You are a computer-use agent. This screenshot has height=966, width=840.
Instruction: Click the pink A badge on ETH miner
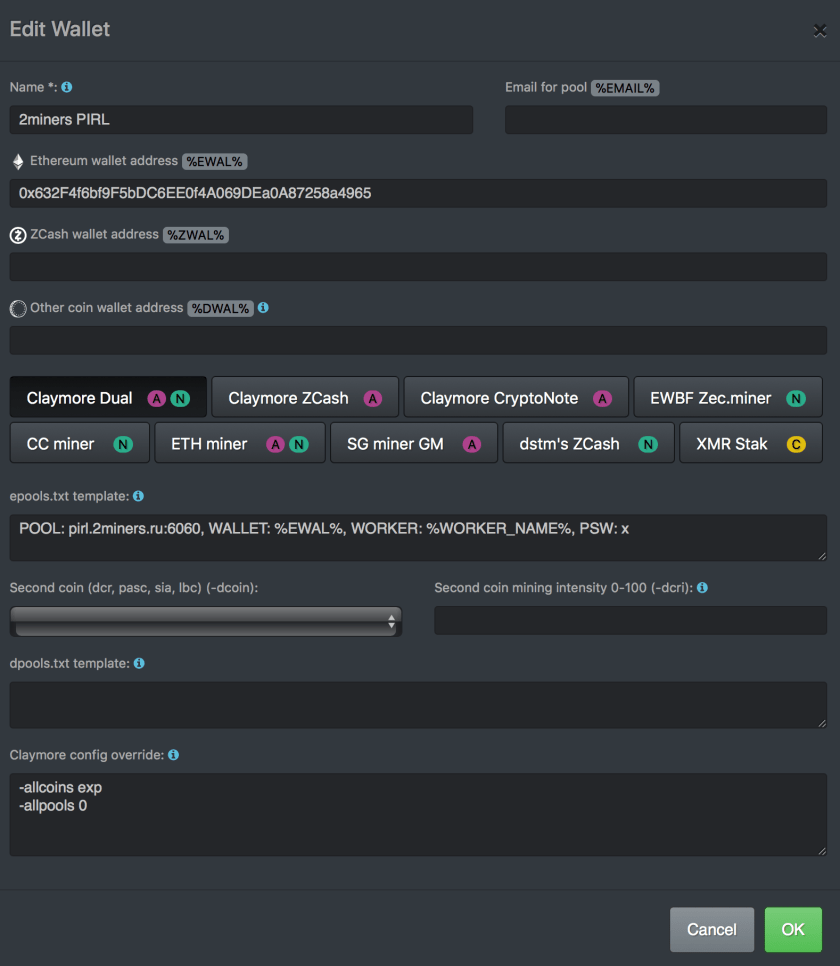click(x=275, y=444)
